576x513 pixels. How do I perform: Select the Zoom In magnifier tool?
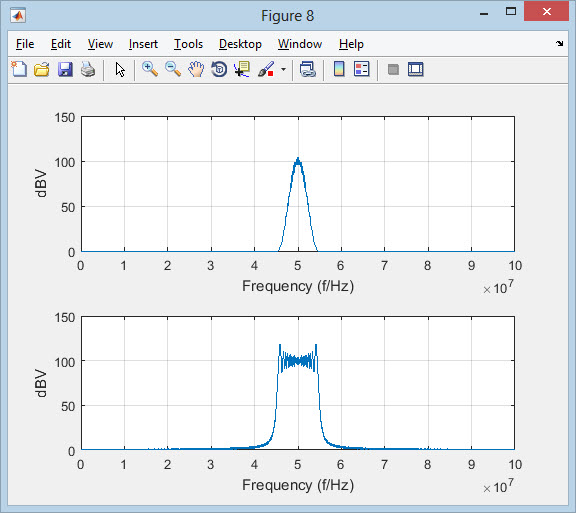(150, 69)
